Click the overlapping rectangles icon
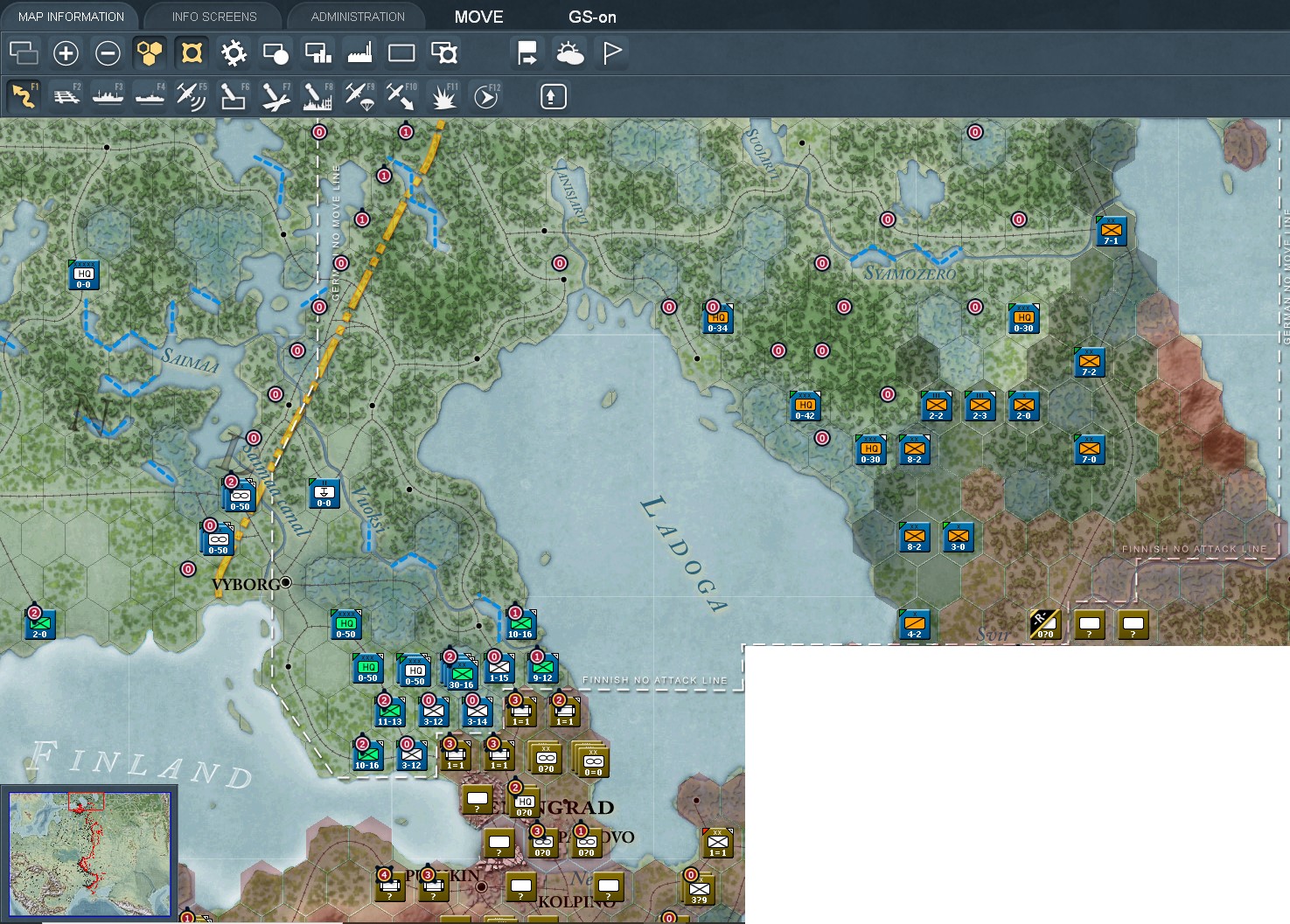This screenshot has width=1290, height=924. [x=24, y=53]
